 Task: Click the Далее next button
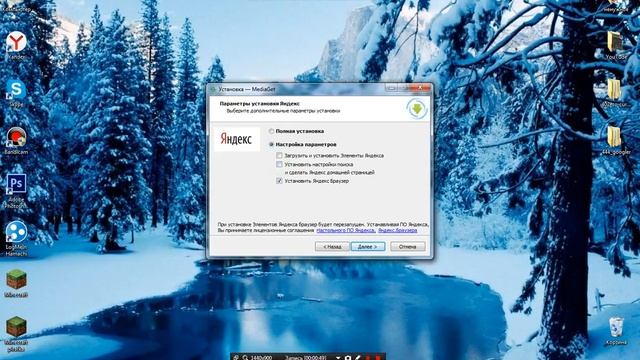pyautogui.click(x=368, y=247)
